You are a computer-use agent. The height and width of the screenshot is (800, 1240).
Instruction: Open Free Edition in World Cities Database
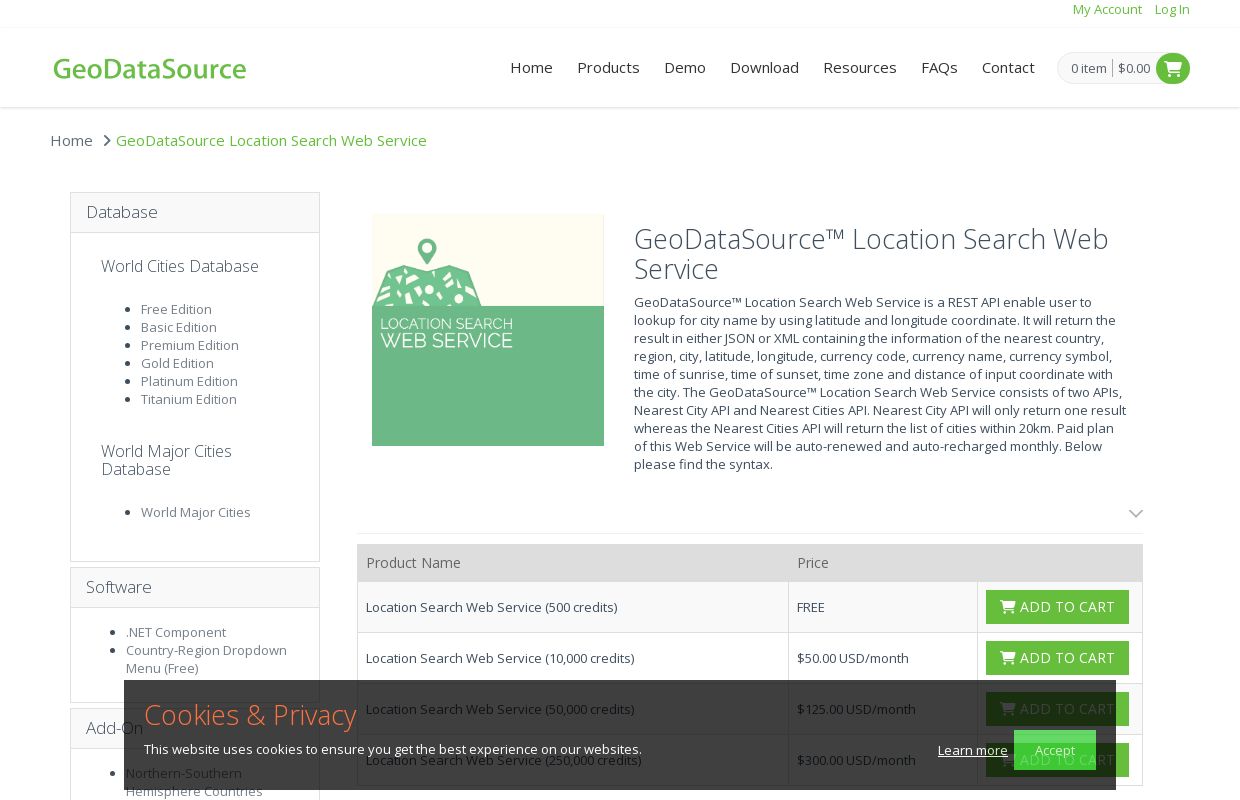pos(176,309)
